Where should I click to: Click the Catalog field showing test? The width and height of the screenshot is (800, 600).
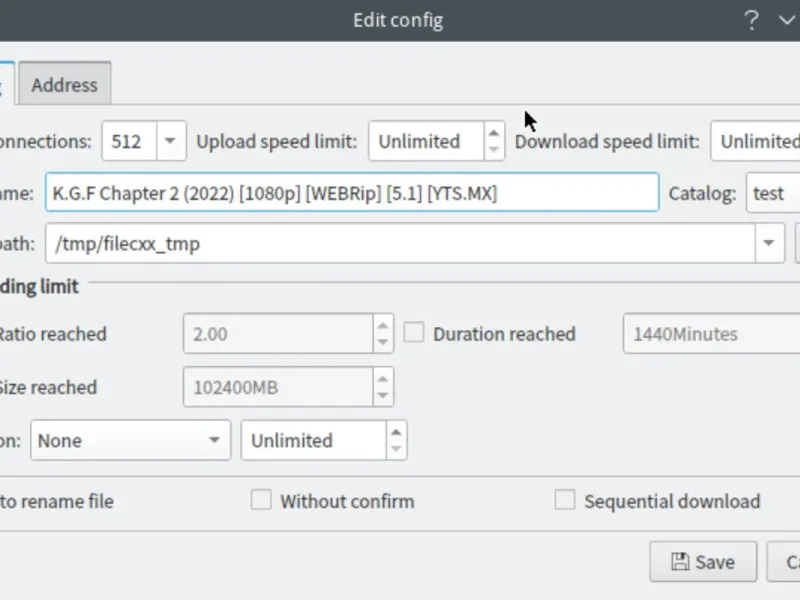click(772, 193)
